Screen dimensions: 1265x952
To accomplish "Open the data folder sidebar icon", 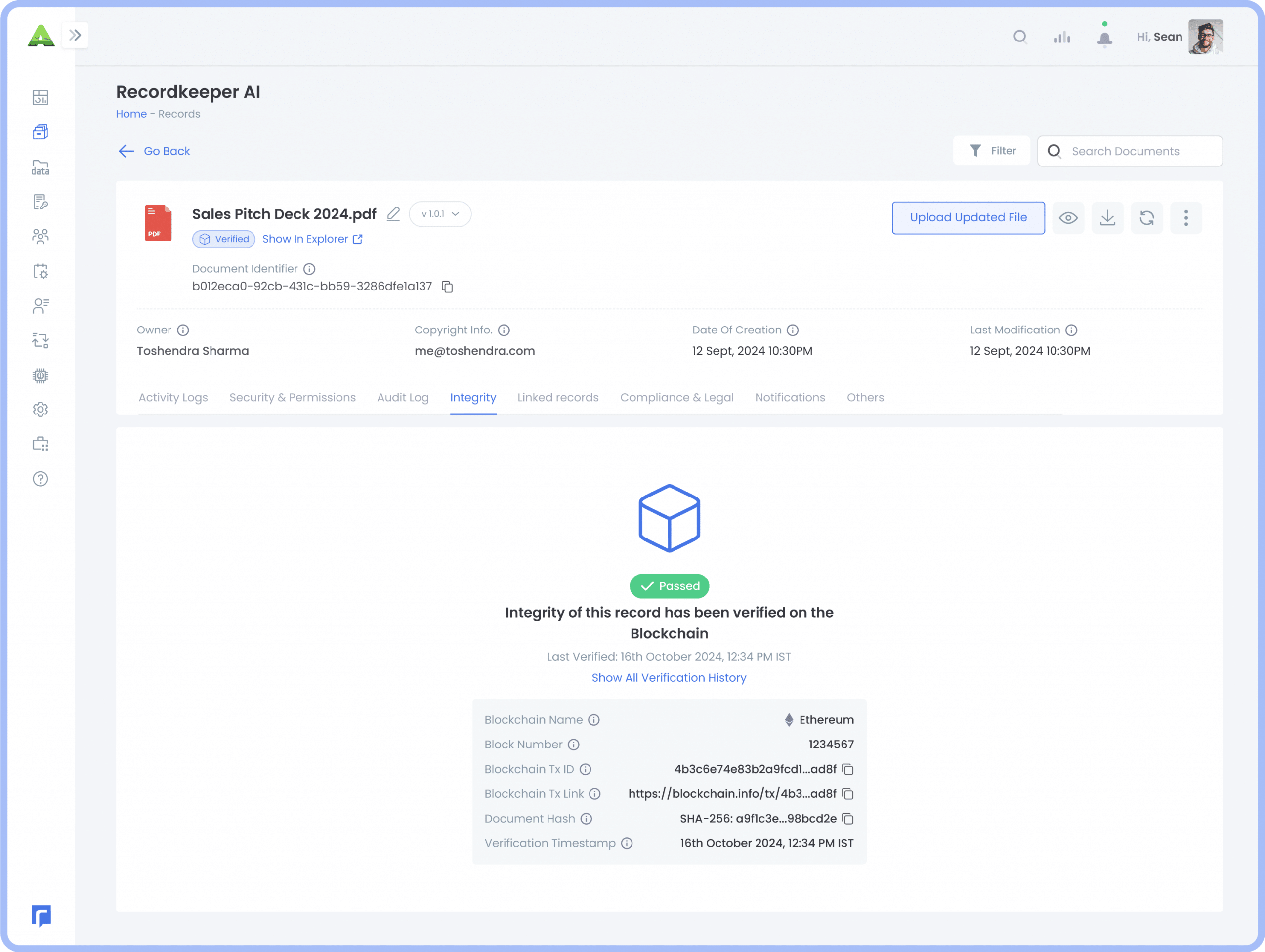I will pos(41,167).
